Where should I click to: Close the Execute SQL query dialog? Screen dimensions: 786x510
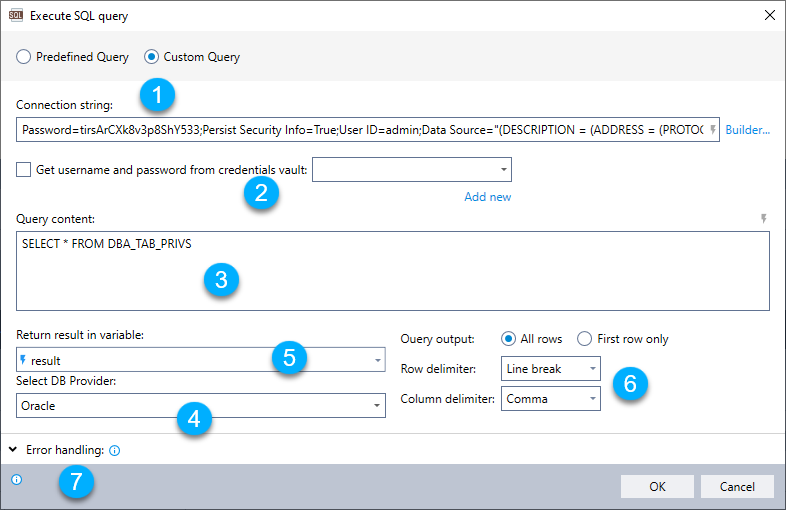[769, 16]
